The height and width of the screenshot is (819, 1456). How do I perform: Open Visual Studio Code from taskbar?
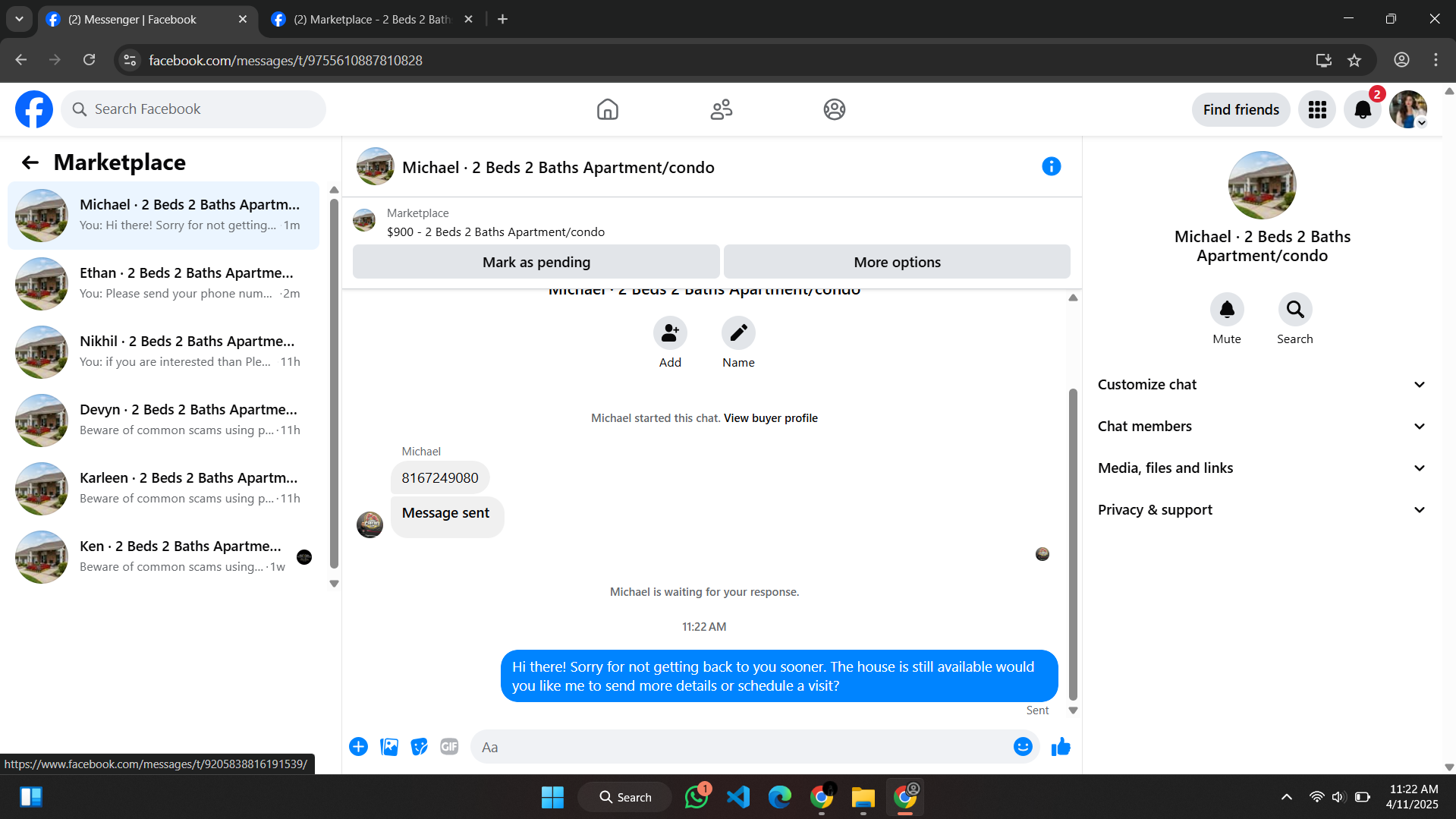pos(737,797)
